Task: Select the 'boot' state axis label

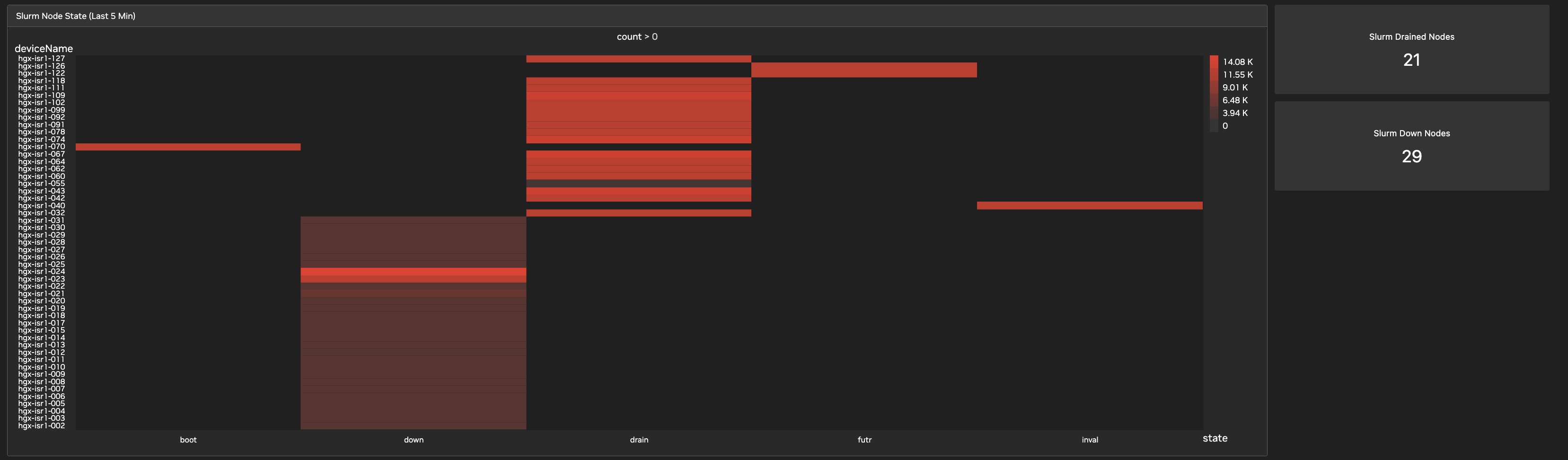Action: 188,439
